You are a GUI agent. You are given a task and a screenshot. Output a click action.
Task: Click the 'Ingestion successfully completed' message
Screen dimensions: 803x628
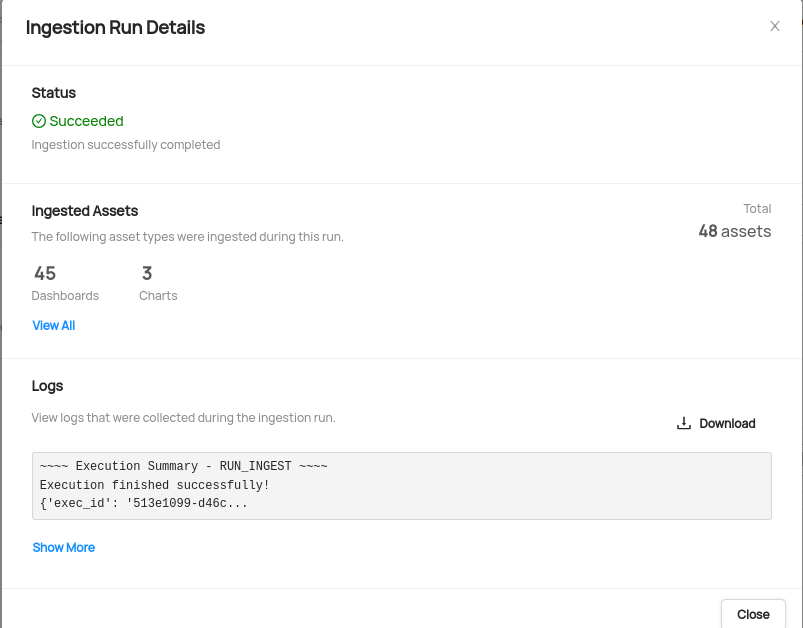pos(126,145)
